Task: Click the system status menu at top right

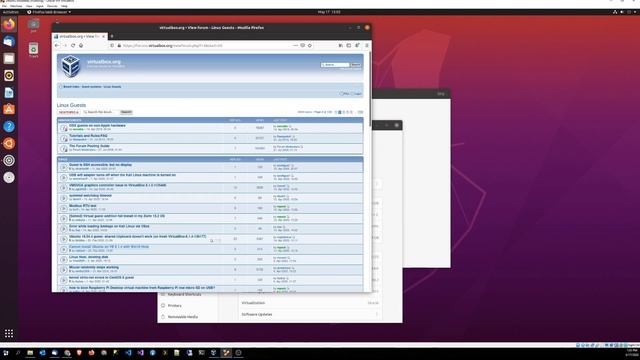Action: click(x=624, y=12)
